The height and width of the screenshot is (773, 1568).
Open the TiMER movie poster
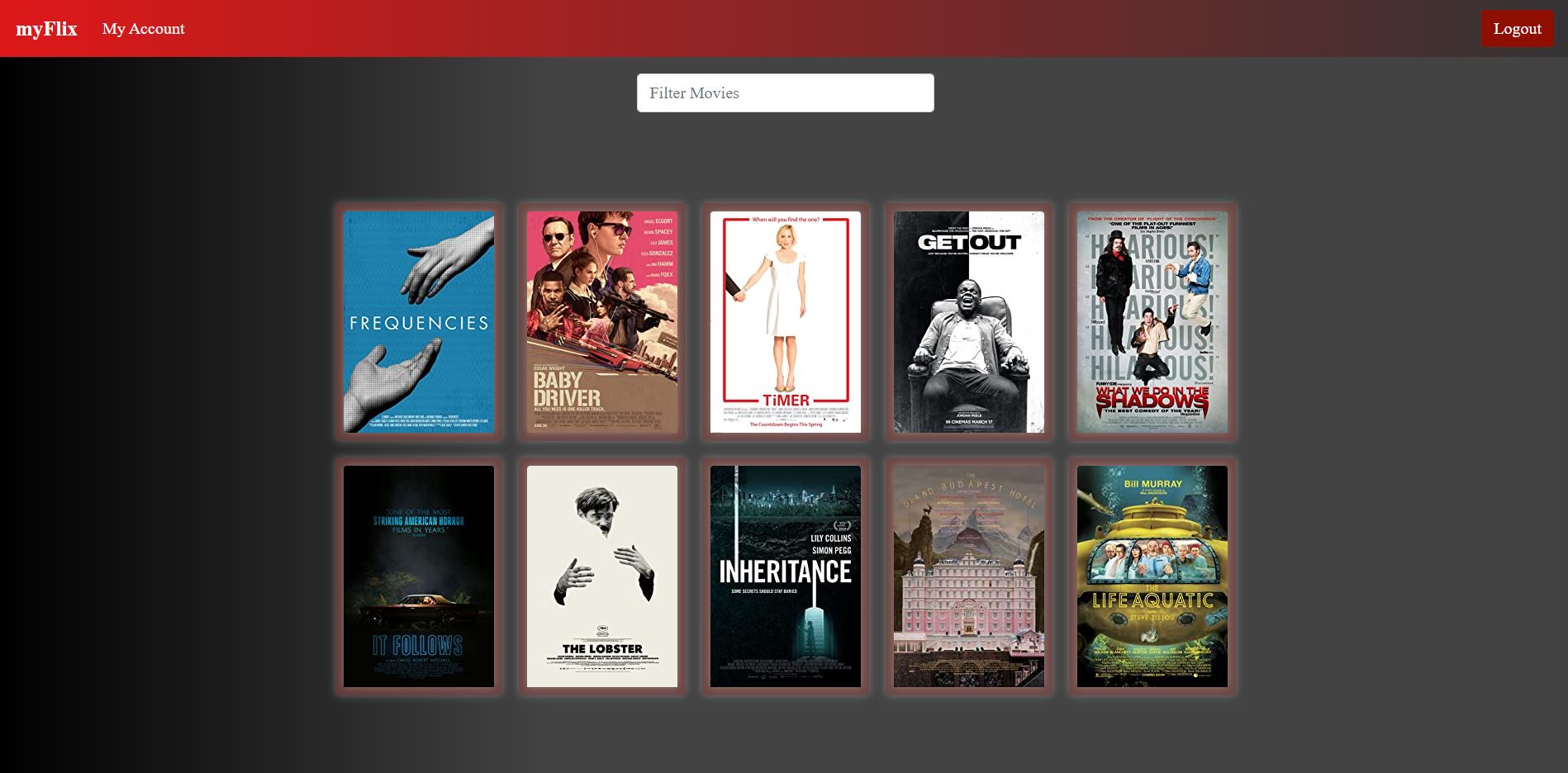pos(785,321)
